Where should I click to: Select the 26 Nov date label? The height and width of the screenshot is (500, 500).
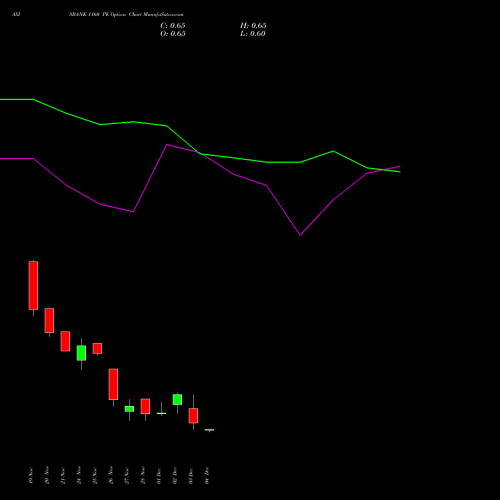111,475
